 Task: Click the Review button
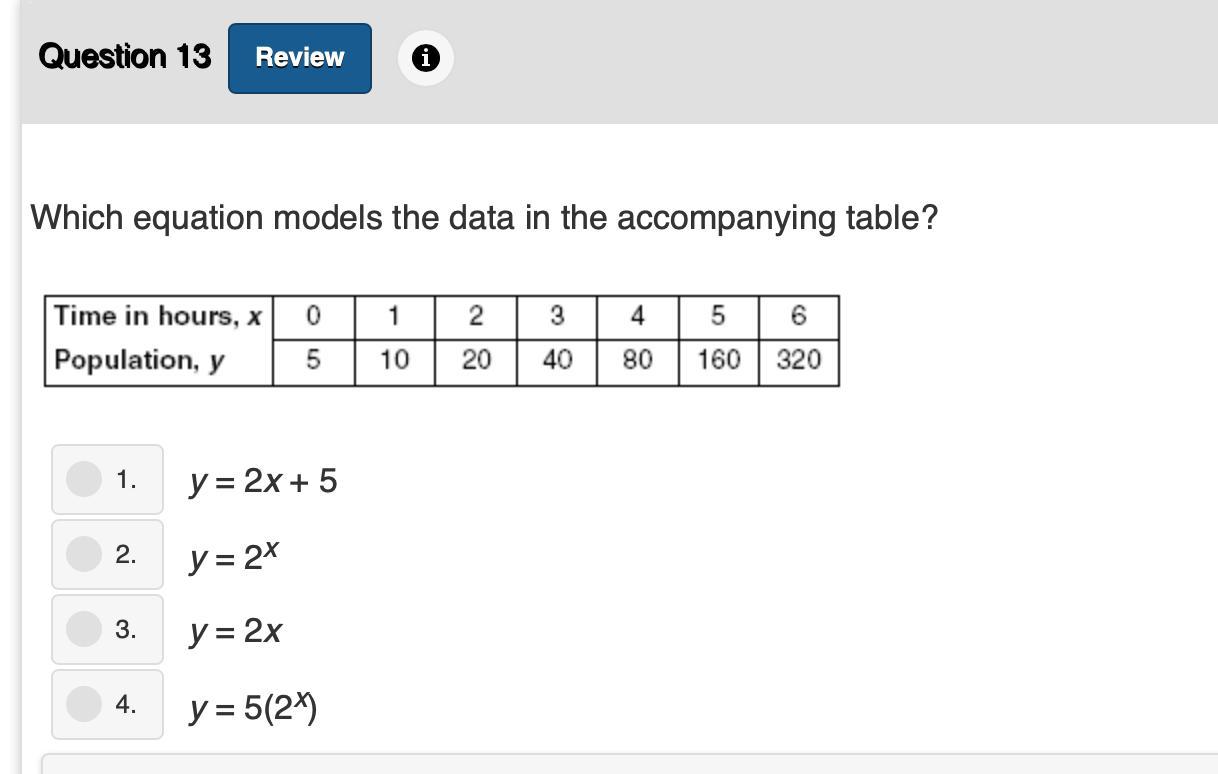pos(300,58)
